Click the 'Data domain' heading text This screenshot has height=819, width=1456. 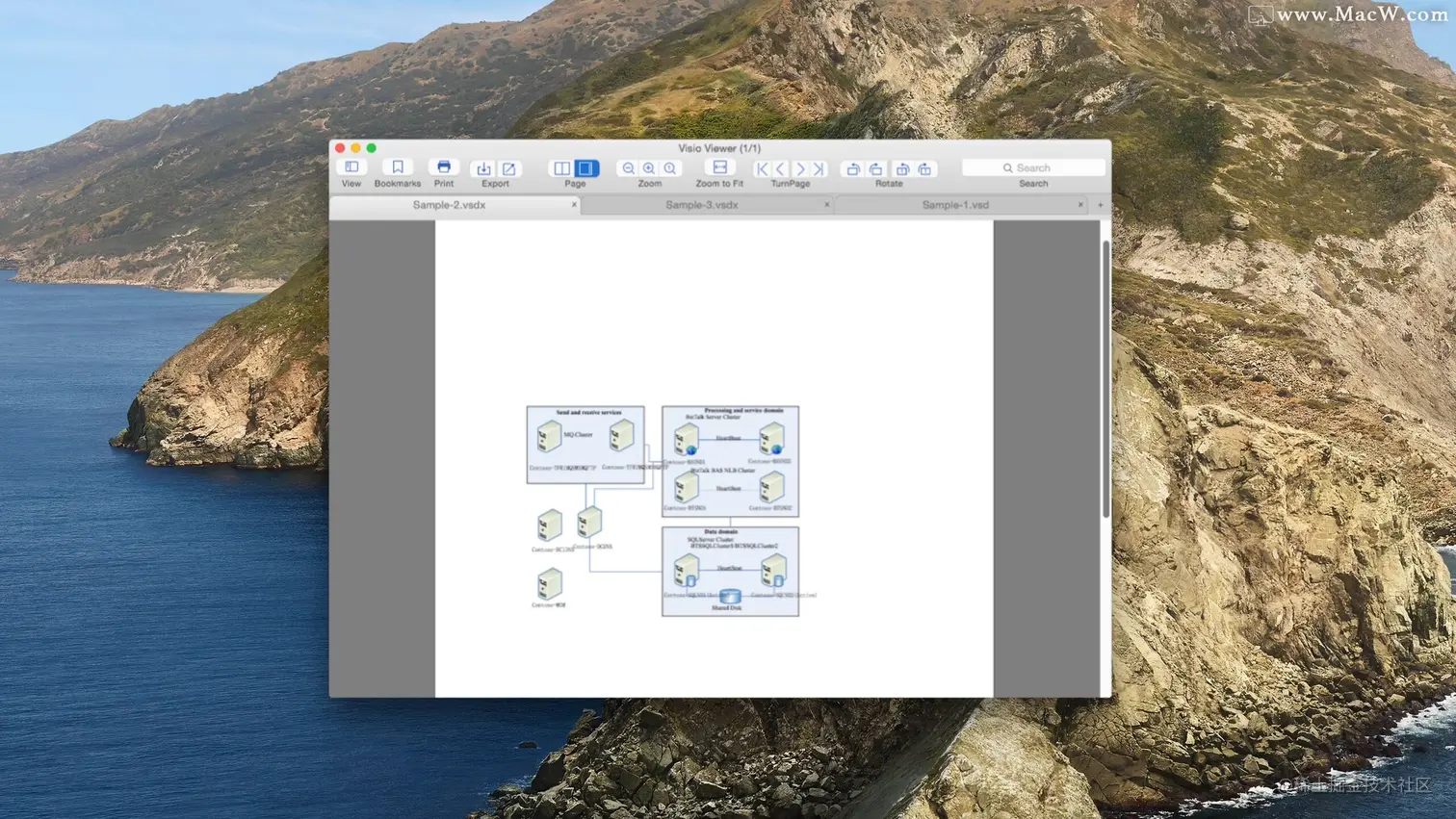(720, 531)
